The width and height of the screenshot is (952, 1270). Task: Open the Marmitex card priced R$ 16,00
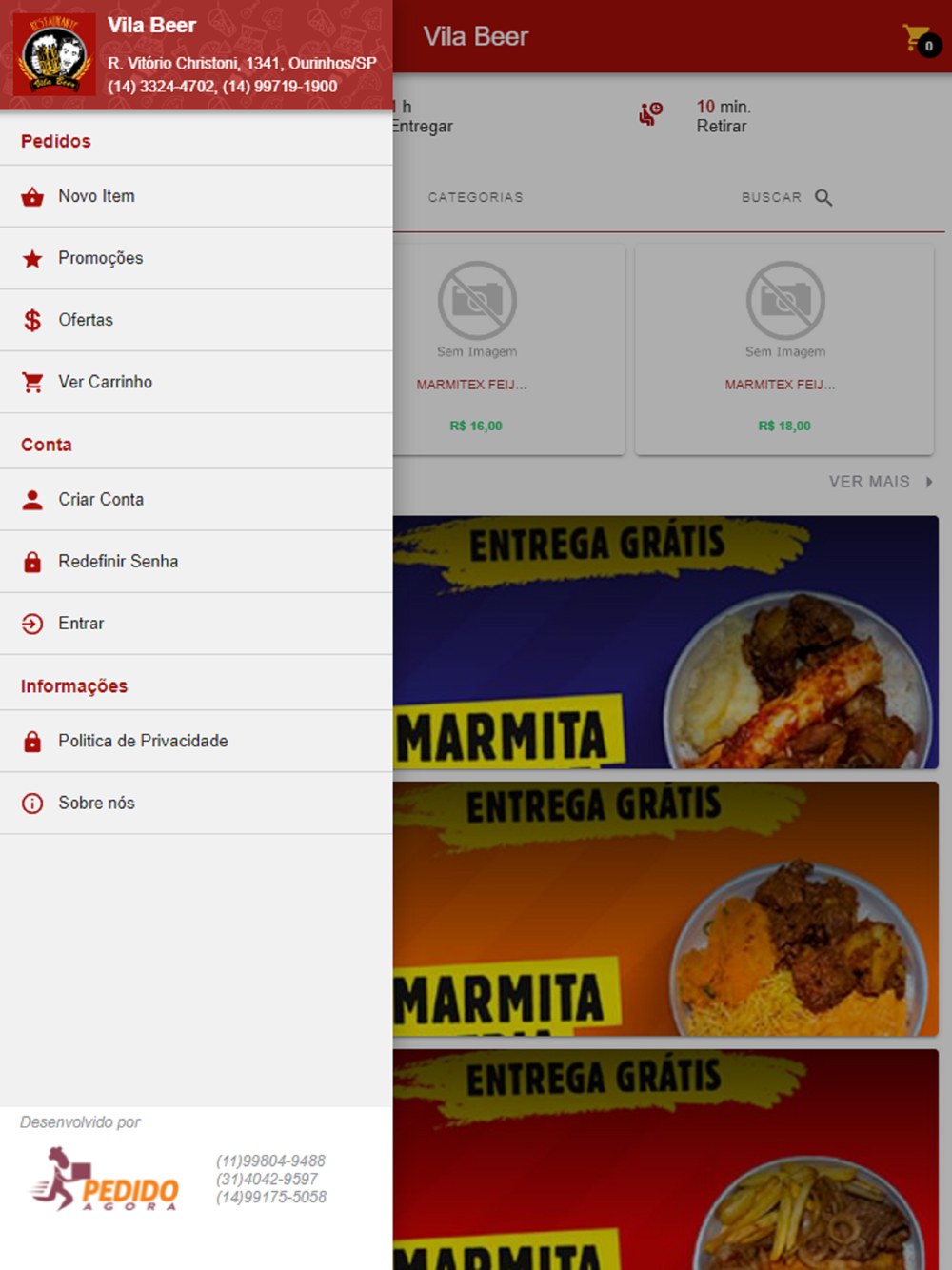click(508, 349)
